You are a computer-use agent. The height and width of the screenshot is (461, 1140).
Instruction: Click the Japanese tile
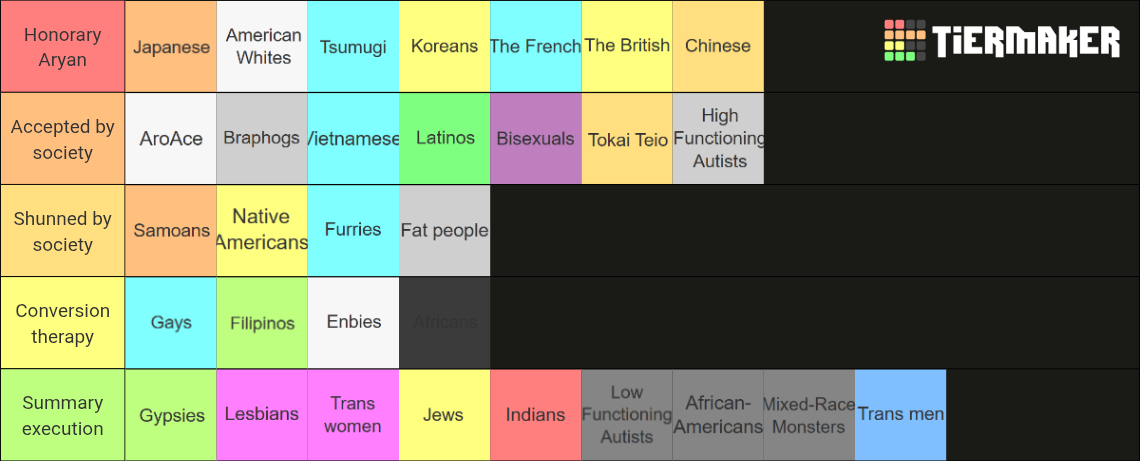[x=171, y=47]
